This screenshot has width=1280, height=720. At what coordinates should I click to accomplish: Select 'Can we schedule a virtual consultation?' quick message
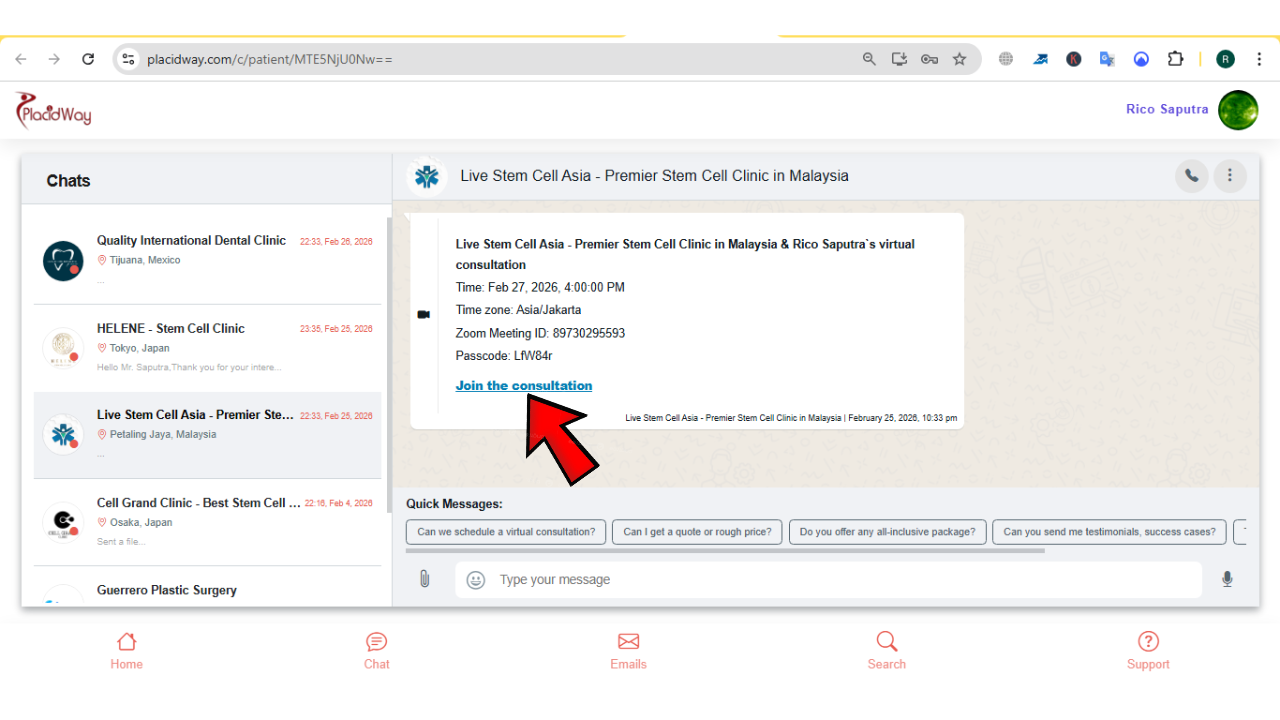(x=505, y=532)
